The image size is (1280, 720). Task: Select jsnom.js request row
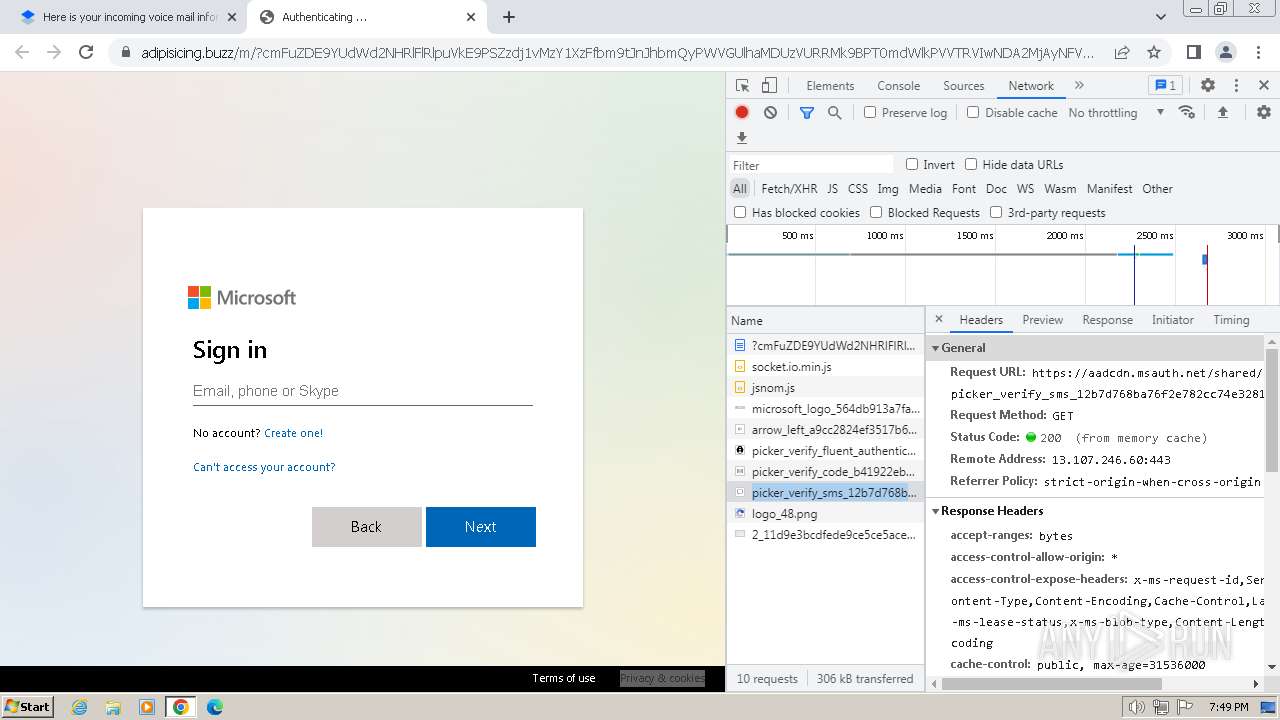pos(825,388)
